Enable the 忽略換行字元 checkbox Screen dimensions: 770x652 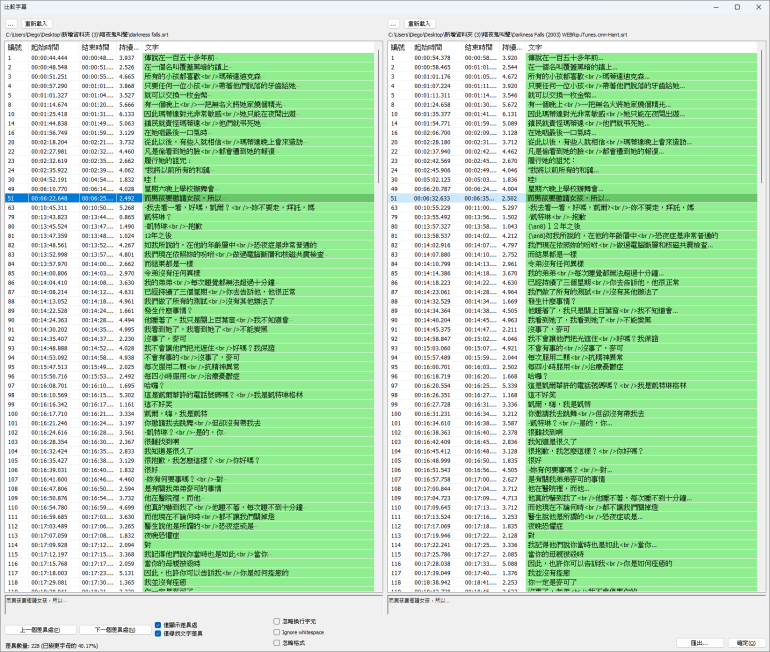(x=276, y=621)
